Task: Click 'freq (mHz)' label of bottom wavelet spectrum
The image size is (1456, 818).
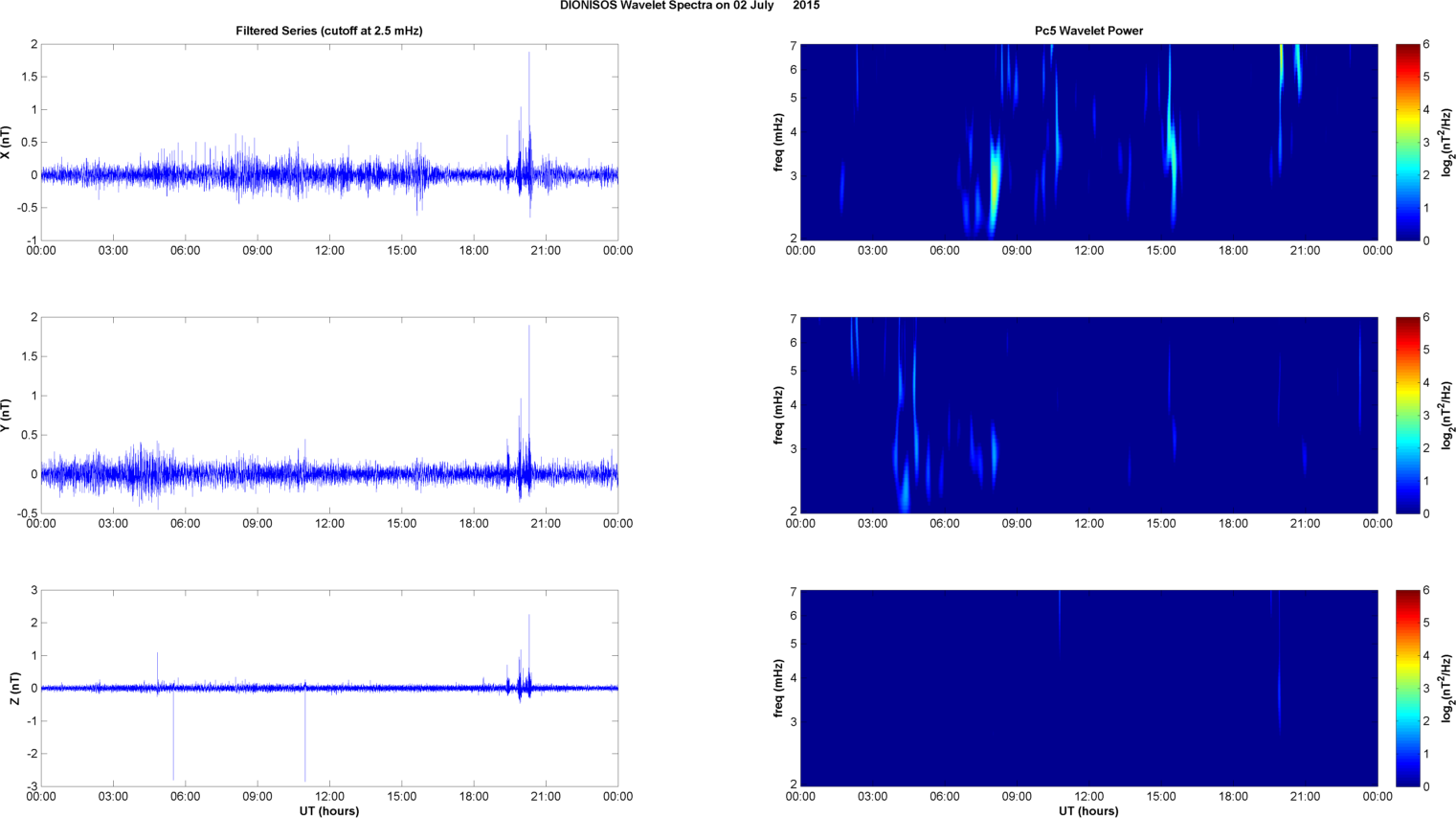Action: (x=779, y=689)
